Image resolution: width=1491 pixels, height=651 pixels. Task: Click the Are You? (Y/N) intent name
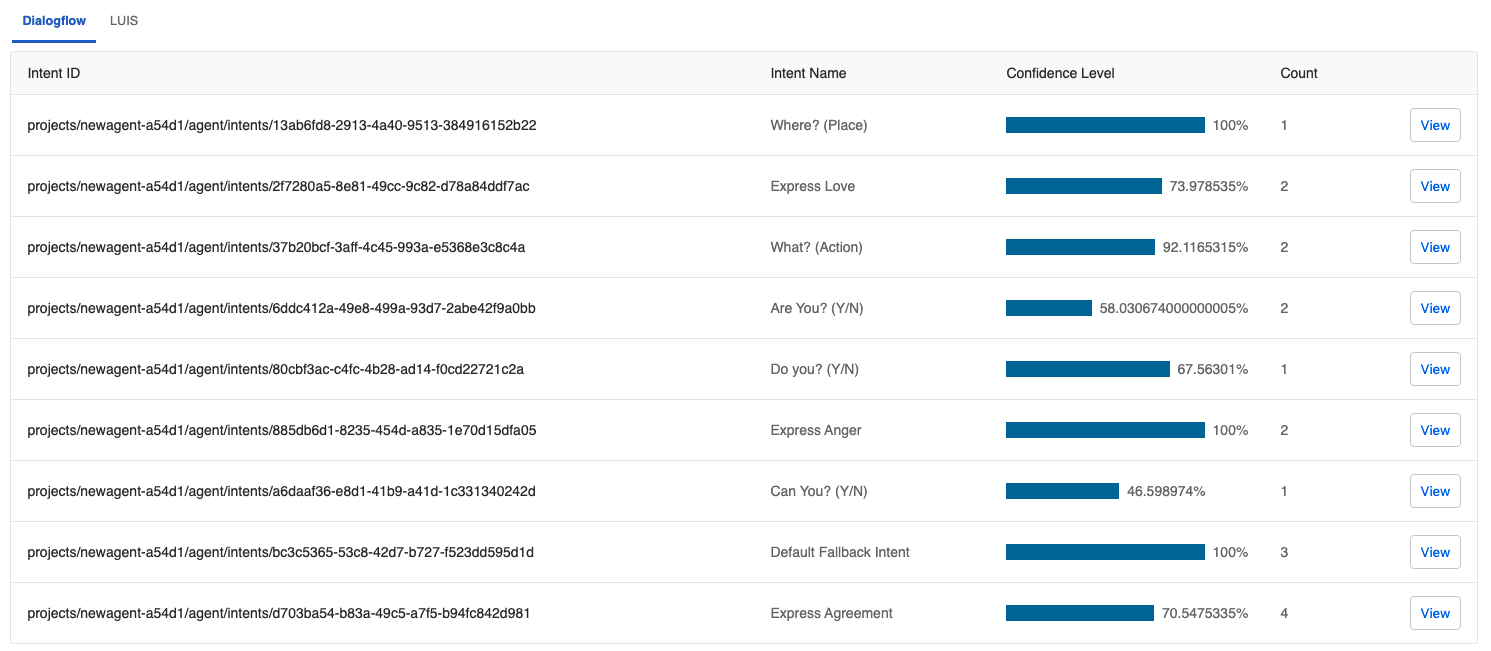tap(817, 308)
